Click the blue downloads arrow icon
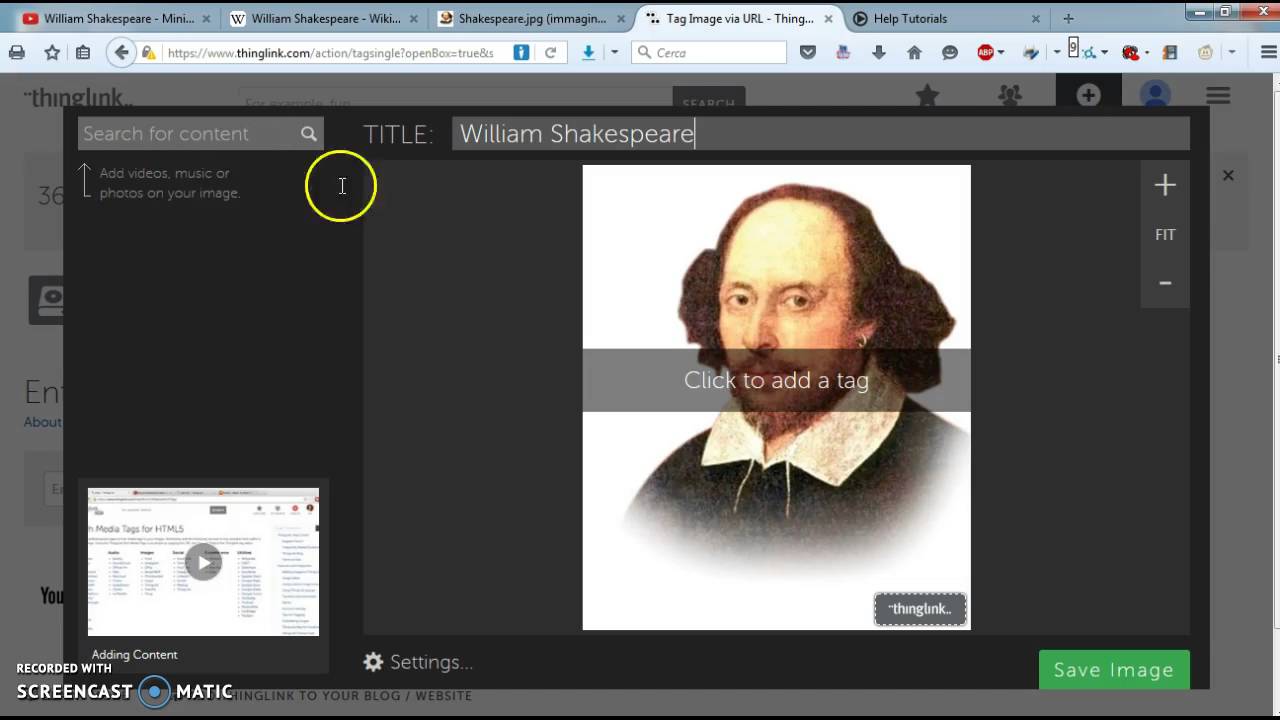This screenshot has width=1280, height=720. coord(589,53)
